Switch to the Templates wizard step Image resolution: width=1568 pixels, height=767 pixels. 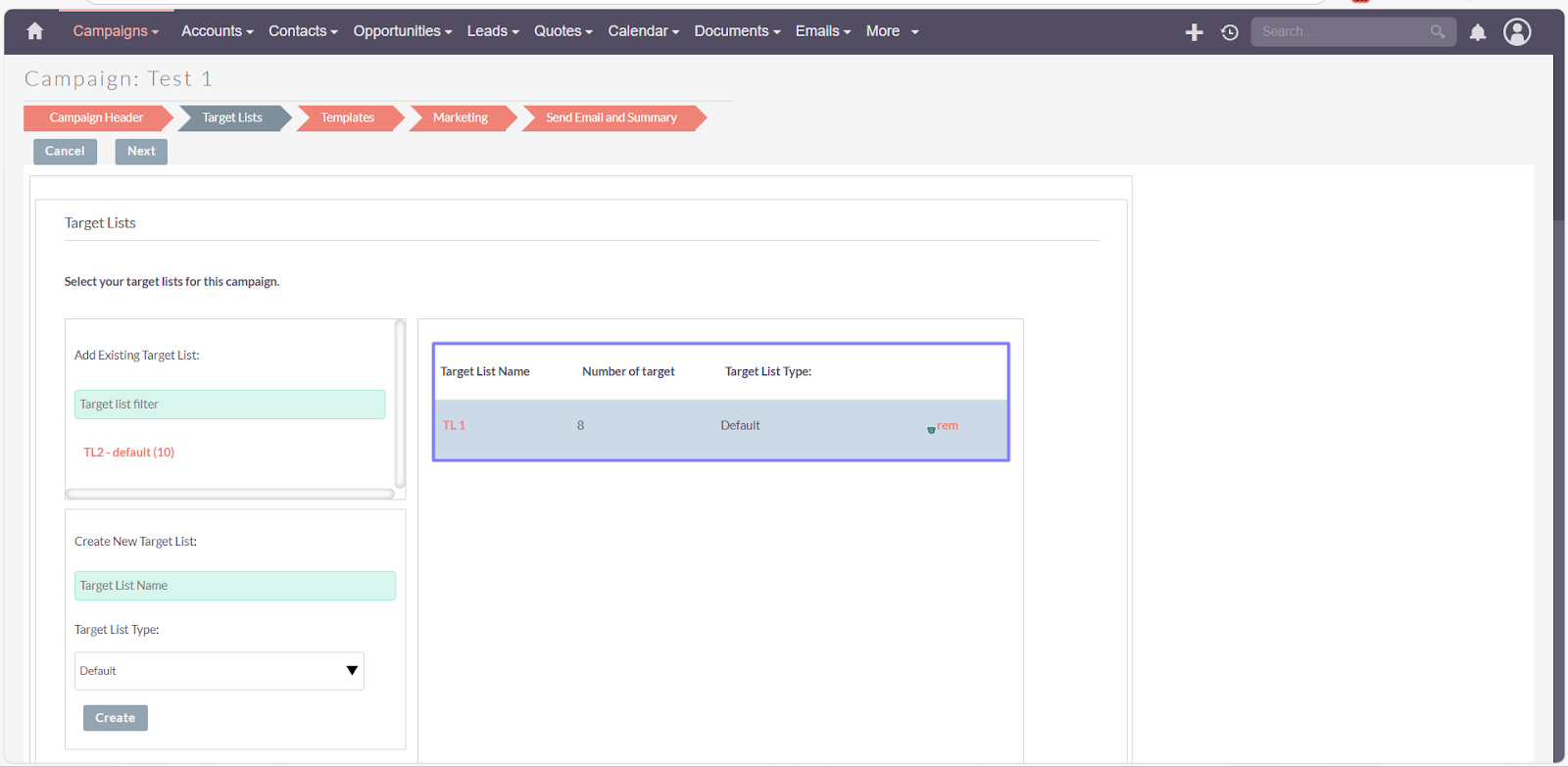click(x=348, y=118)
